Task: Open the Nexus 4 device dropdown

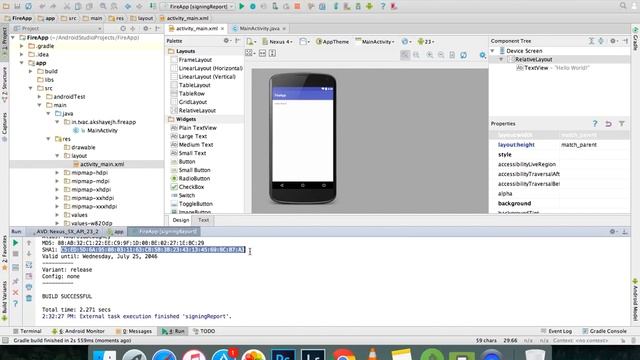Action: [277, 42]
